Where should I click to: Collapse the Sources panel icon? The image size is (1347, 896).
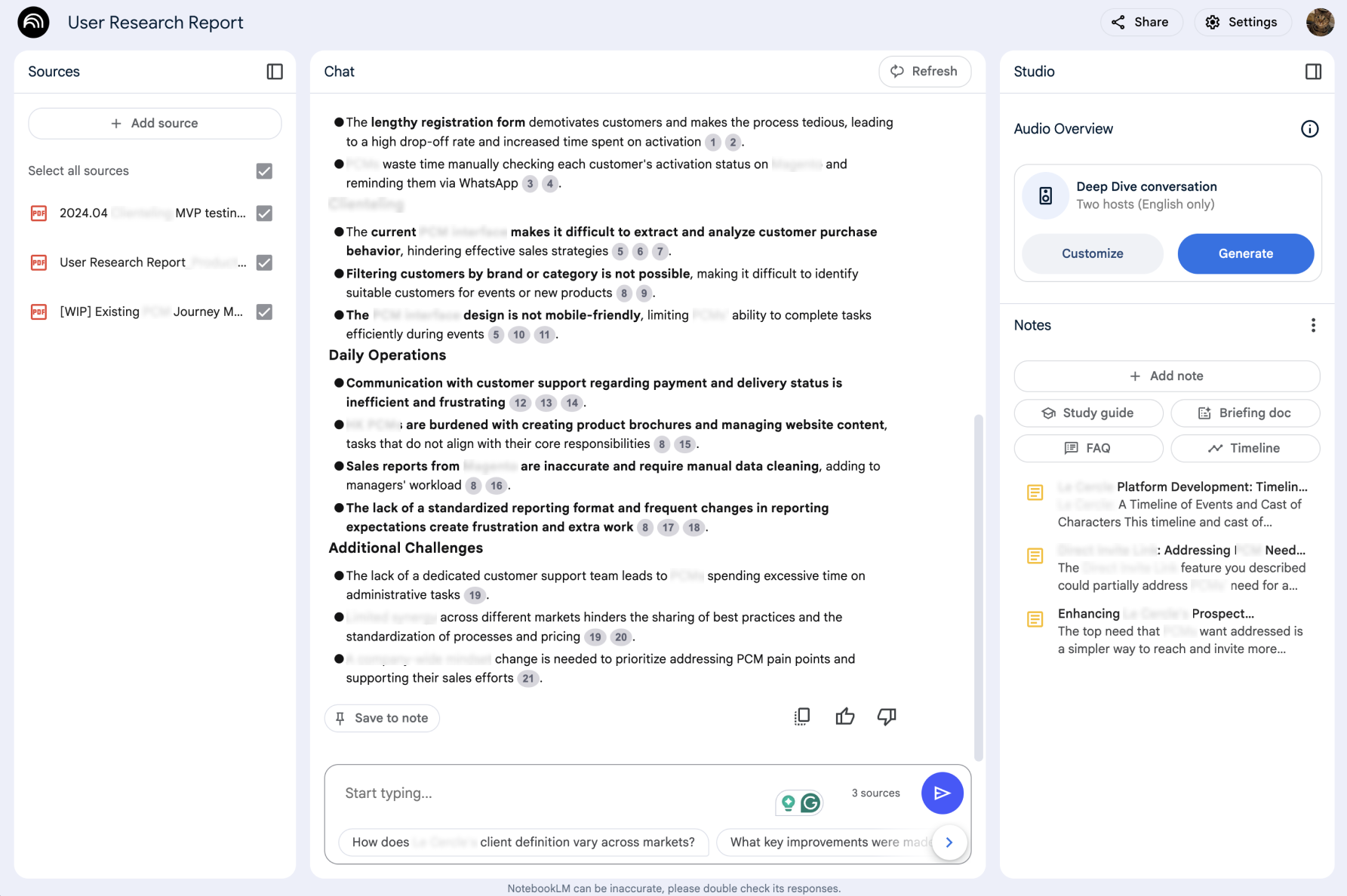point(275,72)
